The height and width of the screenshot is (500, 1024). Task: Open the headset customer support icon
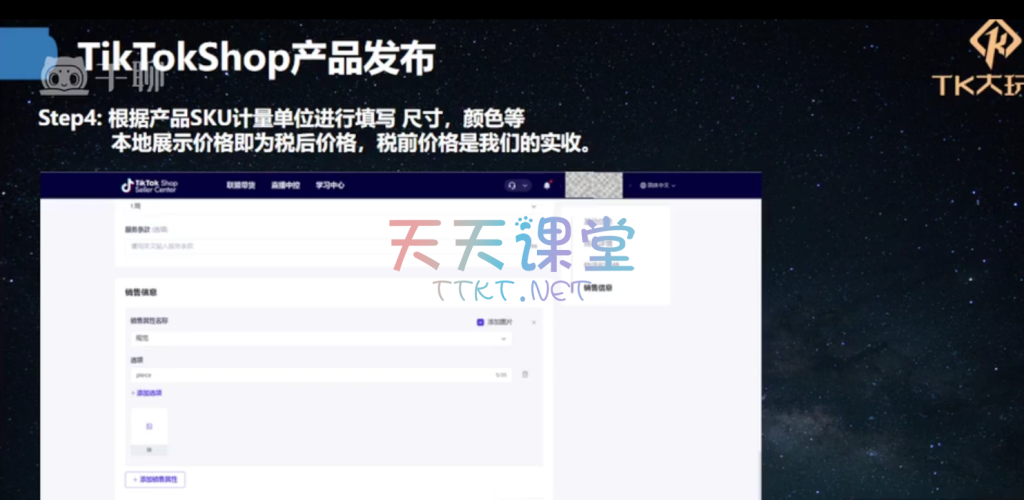tap(512, 185)
